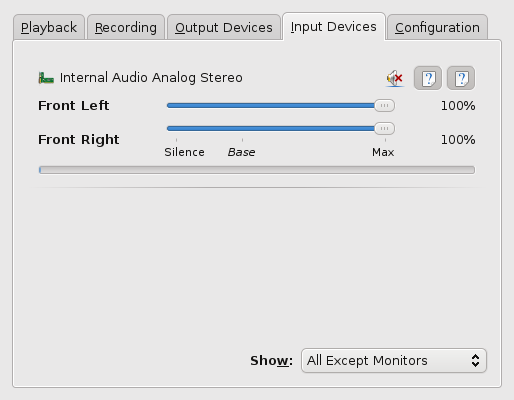Click the Max label under the slider
514x400 pixels.
tap(383, 152)
